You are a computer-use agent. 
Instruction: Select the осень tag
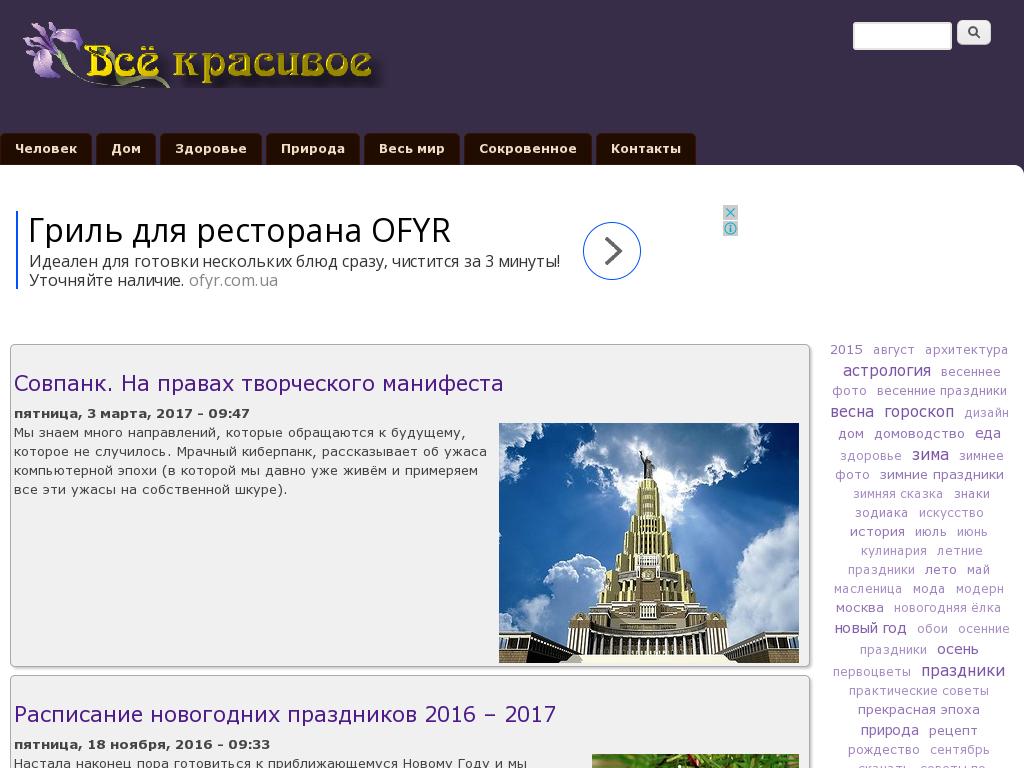(x=957, y=650)
